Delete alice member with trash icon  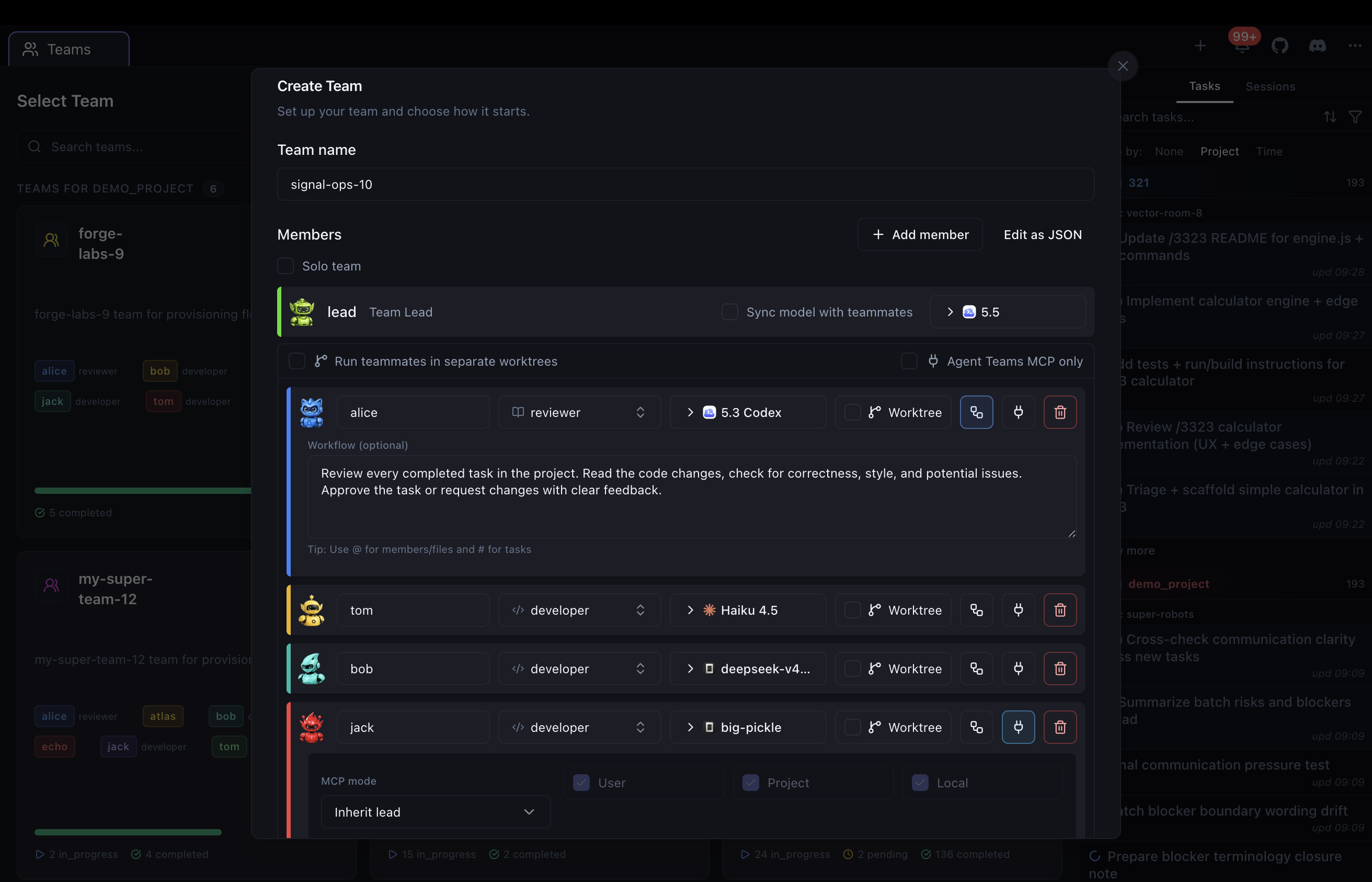[x=1059, y=412]
